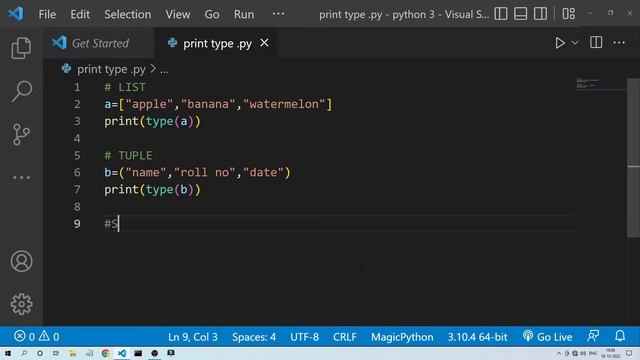Click the '# LIST' comment on line 1
This screenshot has width=640, height=360.
point(125,87)
